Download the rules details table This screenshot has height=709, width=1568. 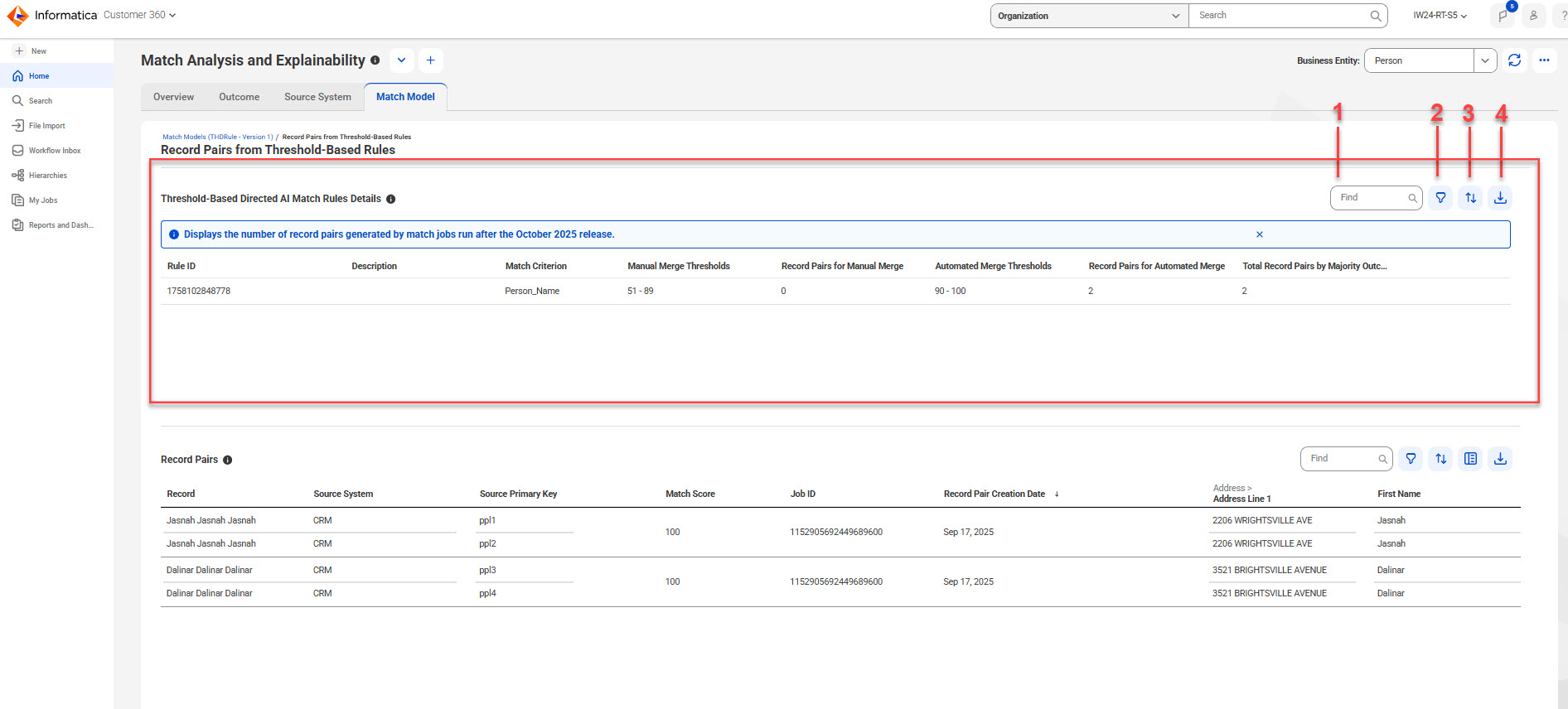click(x=1500, y=198)
